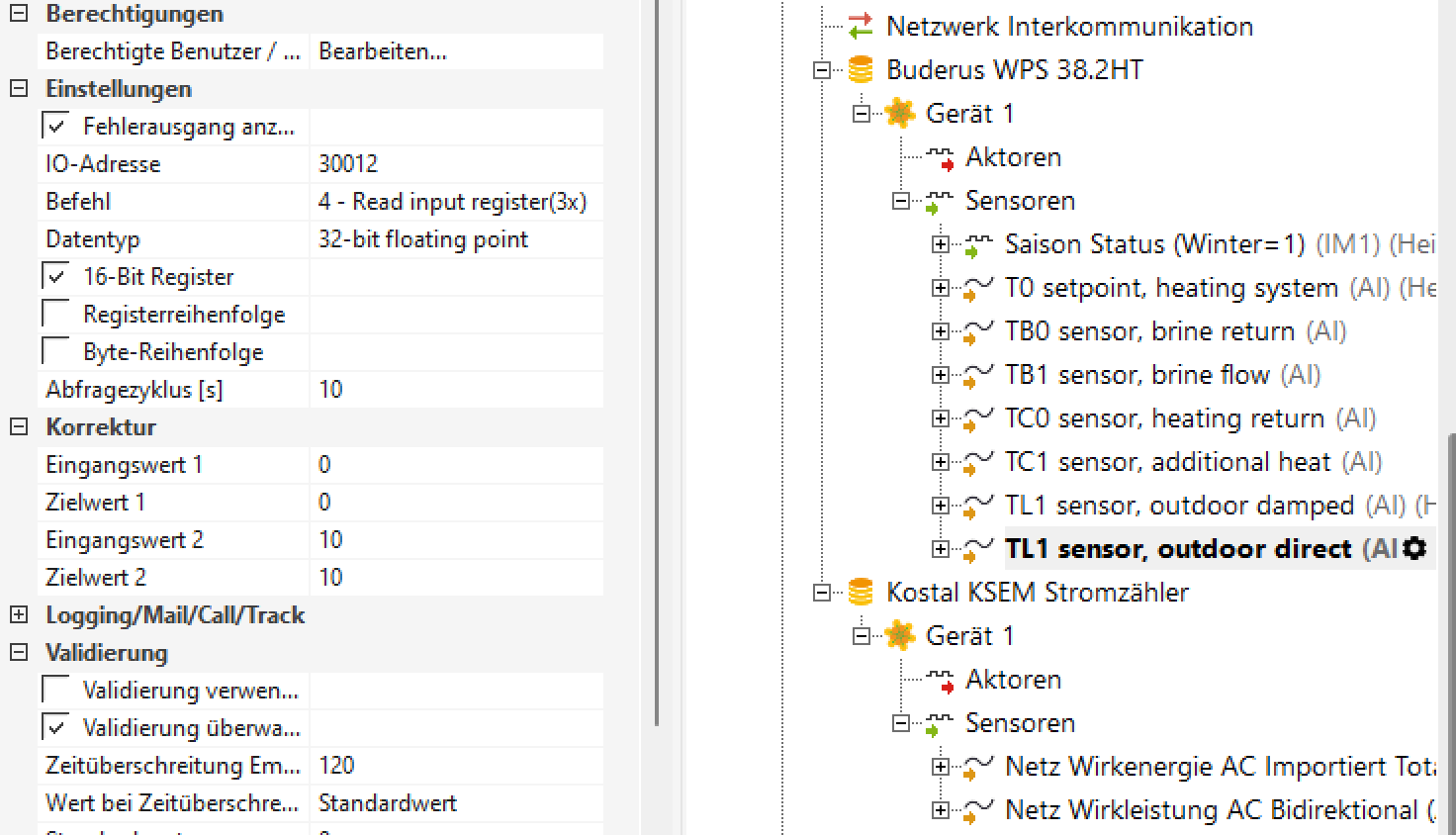The width and height of the screenshot is (1456, 835).
Task: Open the Datentyp 32-bit floating point dropdown
Action: tap(455, 239)
